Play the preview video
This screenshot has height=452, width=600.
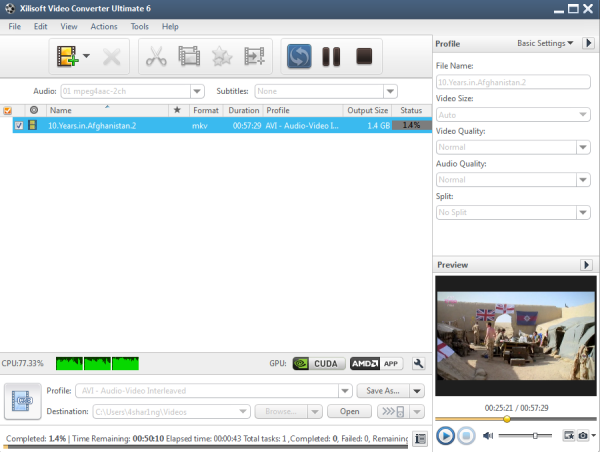pyautogui.click(x=445, y=436)
